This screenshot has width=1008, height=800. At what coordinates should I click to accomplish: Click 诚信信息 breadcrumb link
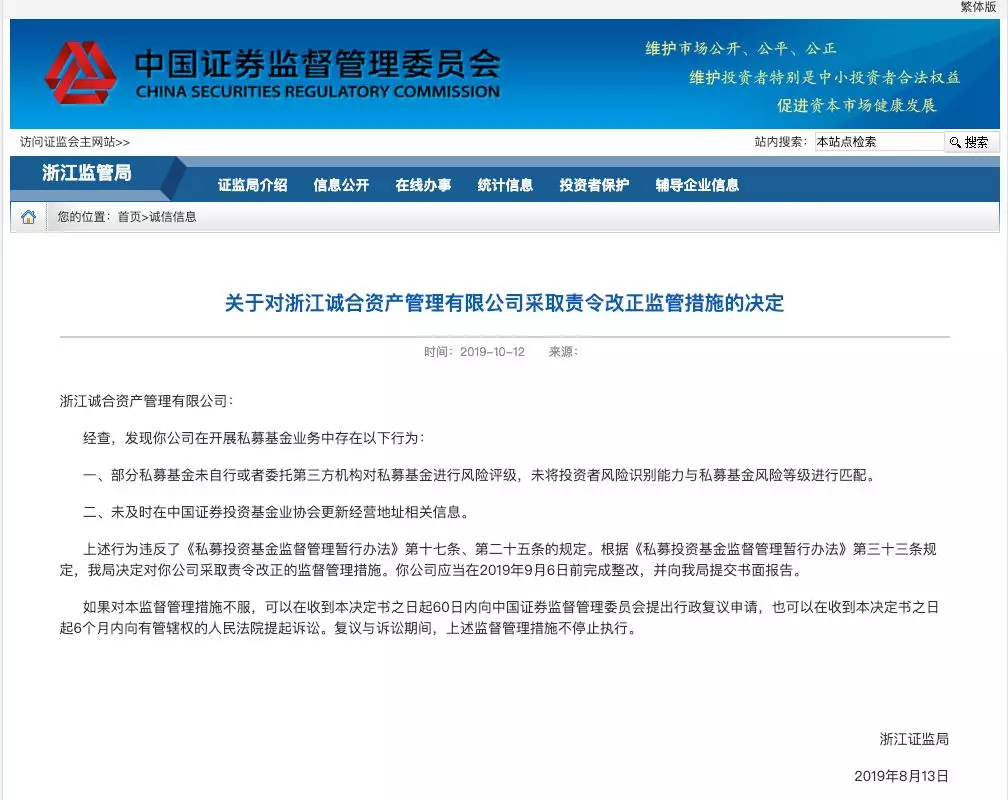[x=172, y=217]
